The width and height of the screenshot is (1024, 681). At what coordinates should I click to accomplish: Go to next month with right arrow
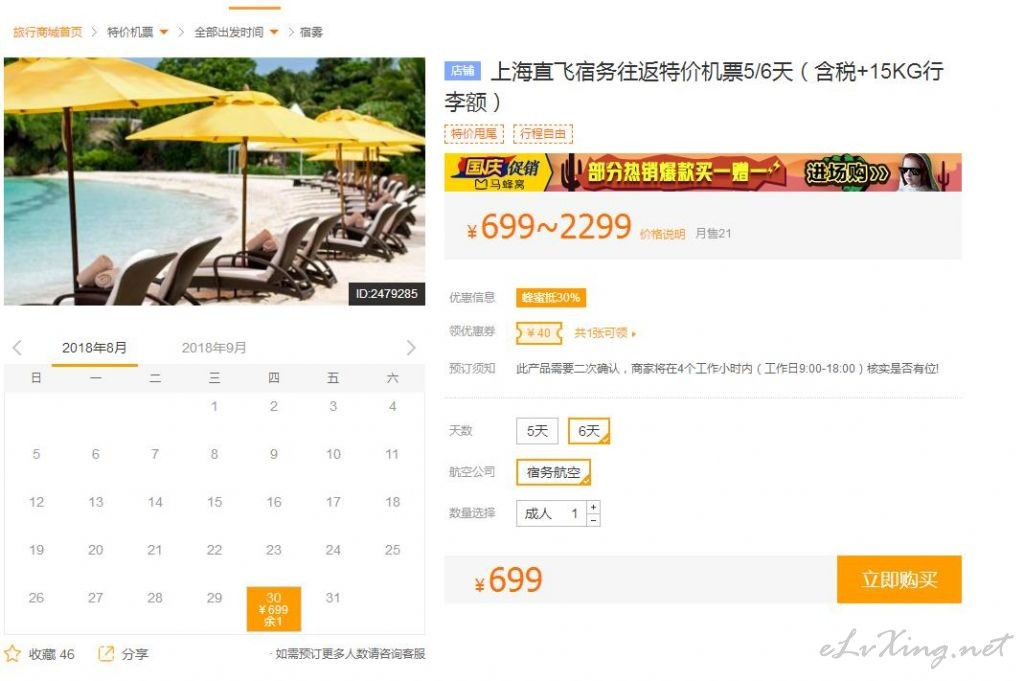411,347
